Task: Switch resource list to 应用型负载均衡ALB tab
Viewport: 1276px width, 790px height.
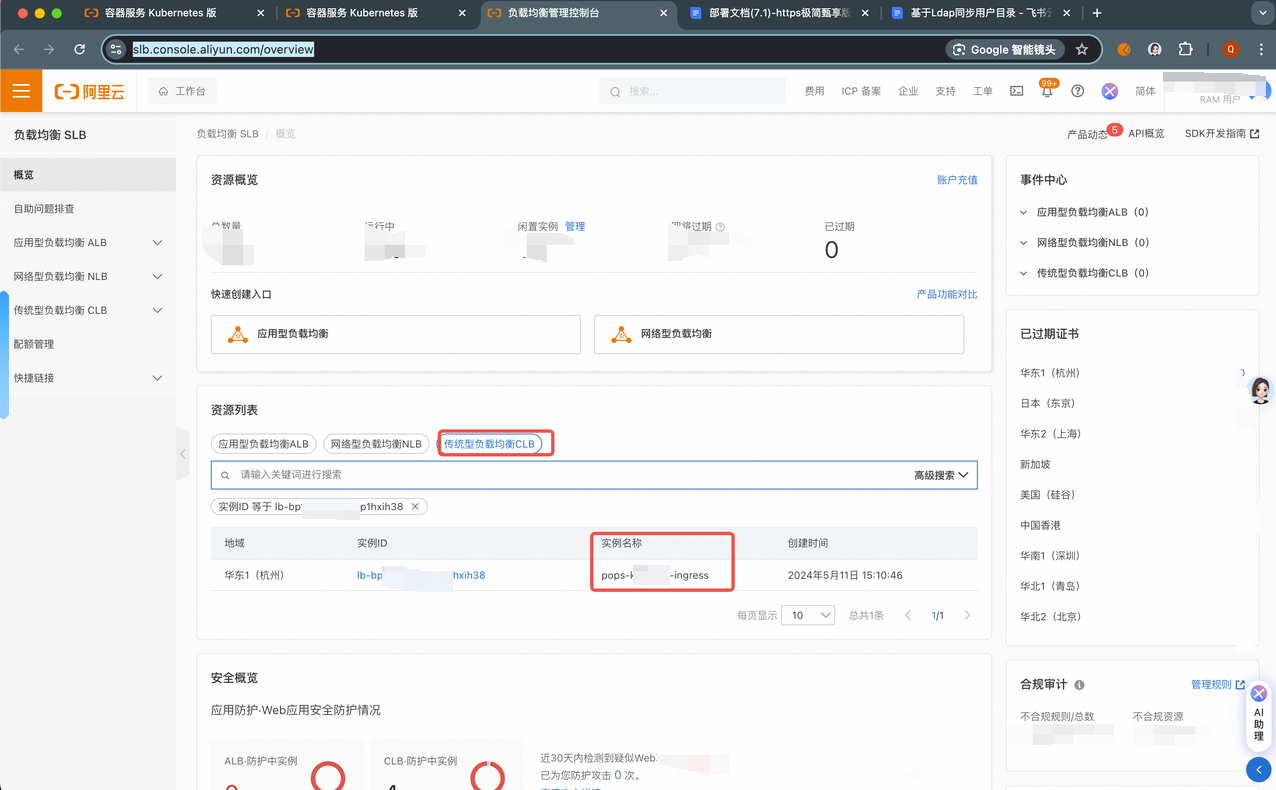Action: [264, 444]
